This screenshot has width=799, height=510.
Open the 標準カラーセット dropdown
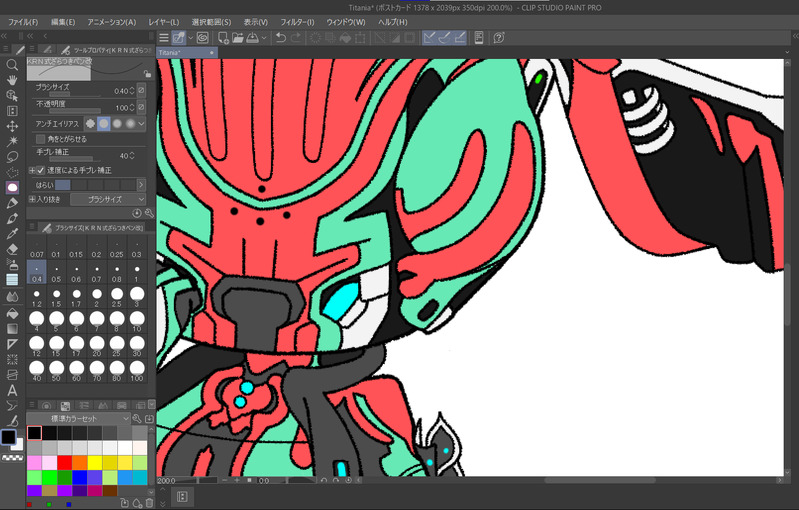78,418
